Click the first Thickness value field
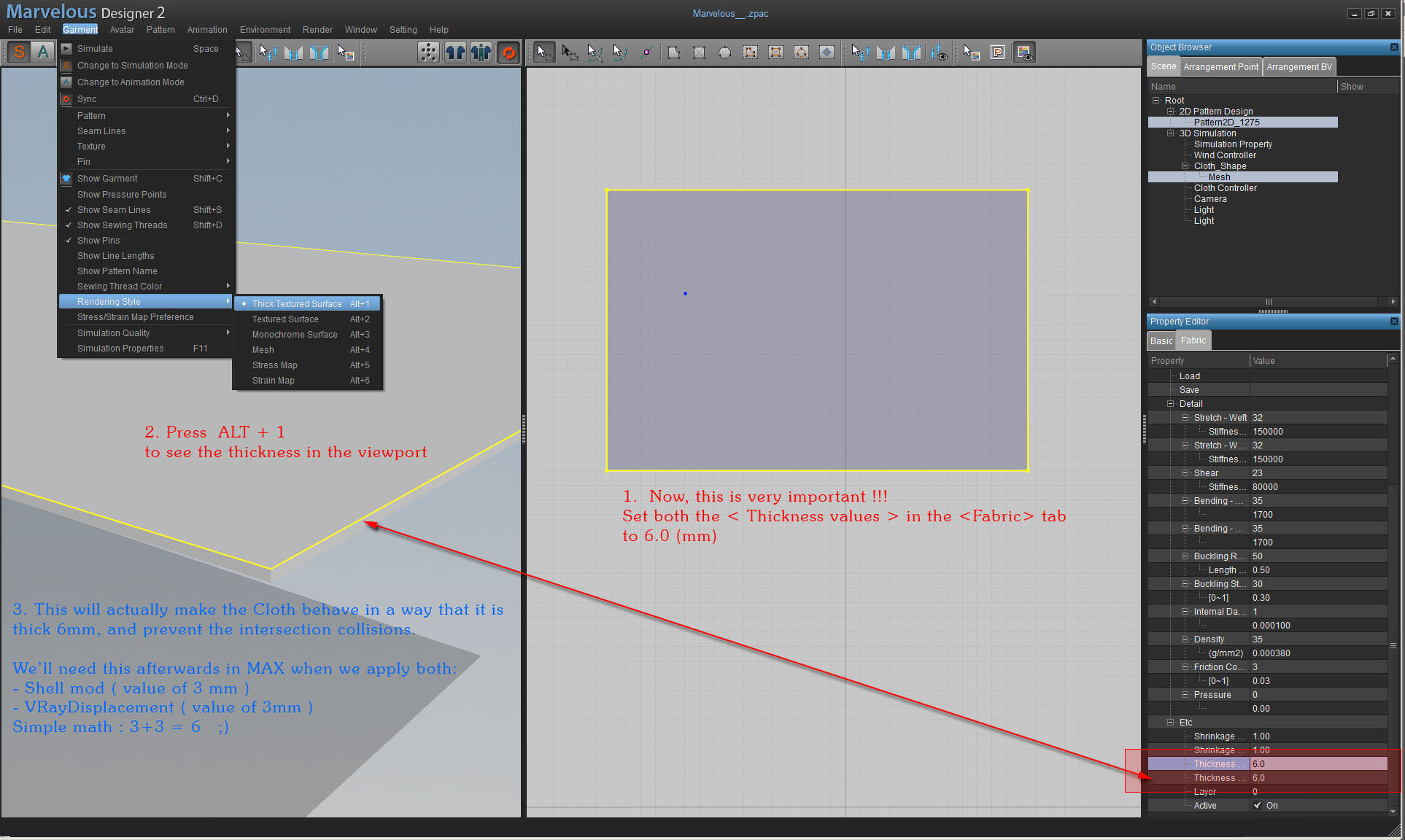Screen dimensions: 1405x840 (x=1319, y=764)
